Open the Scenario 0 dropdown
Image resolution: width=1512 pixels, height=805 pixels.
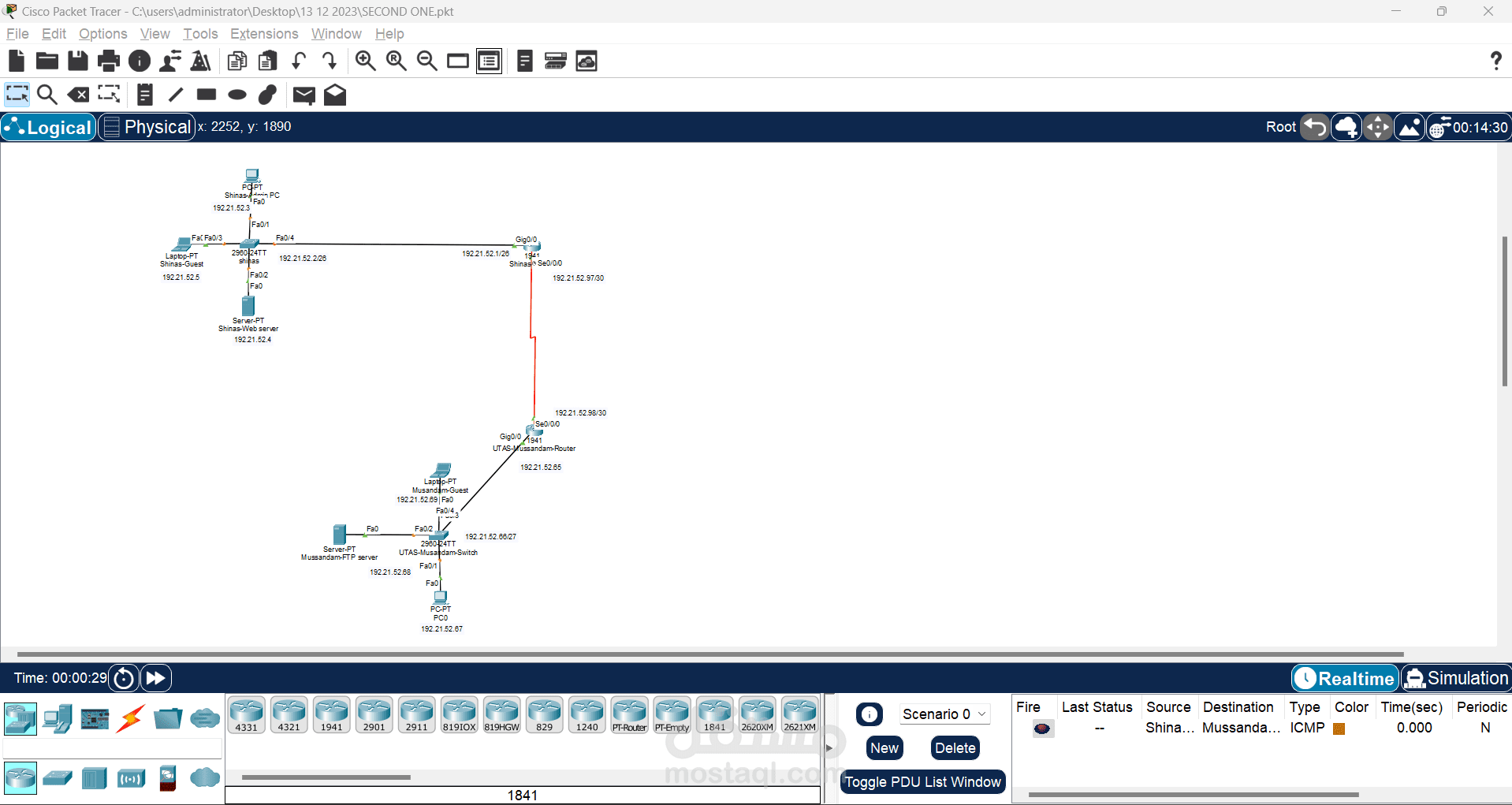[944, 714]
